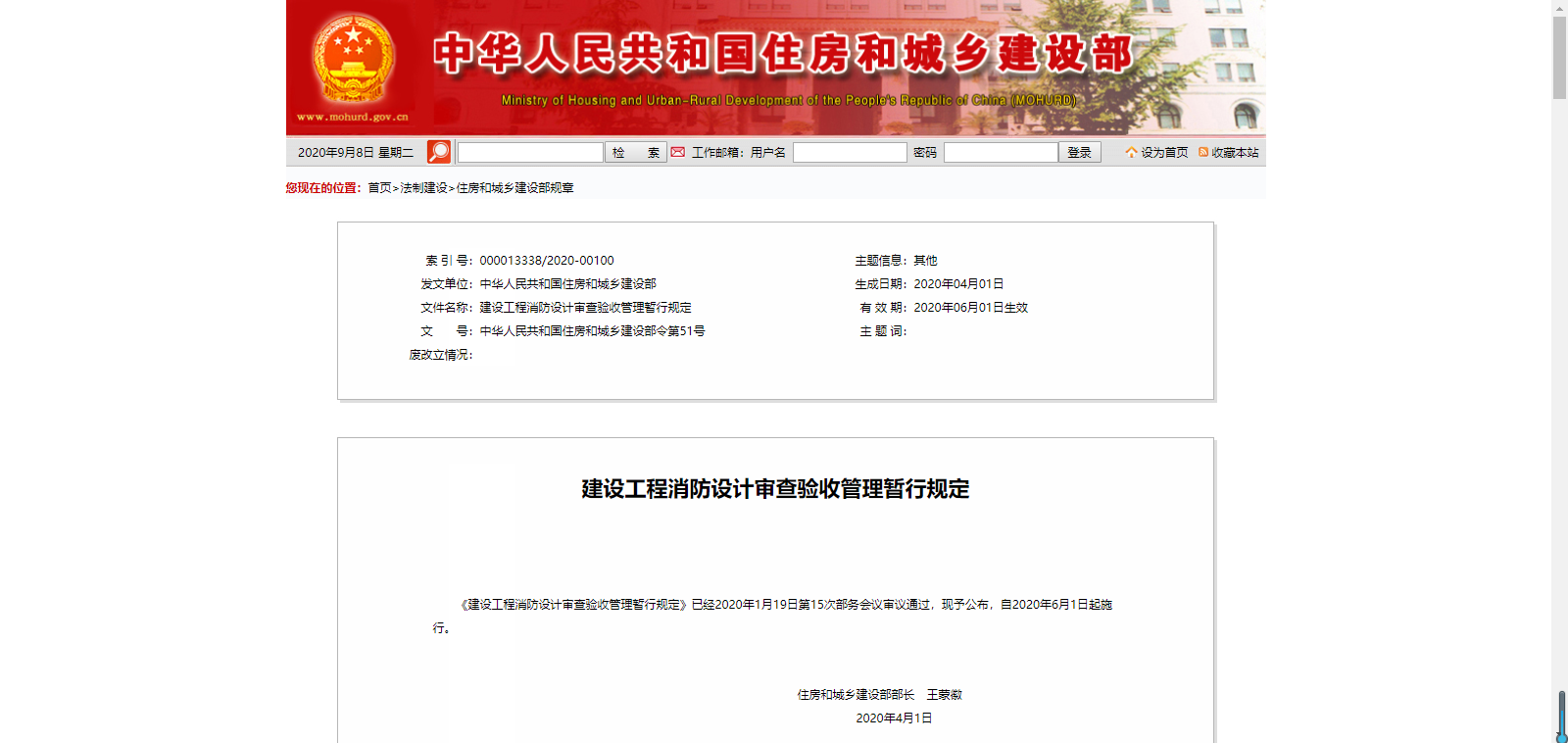Click the 密码 password input field
Screen dimensions: 1568x743
pos(1001,153)
